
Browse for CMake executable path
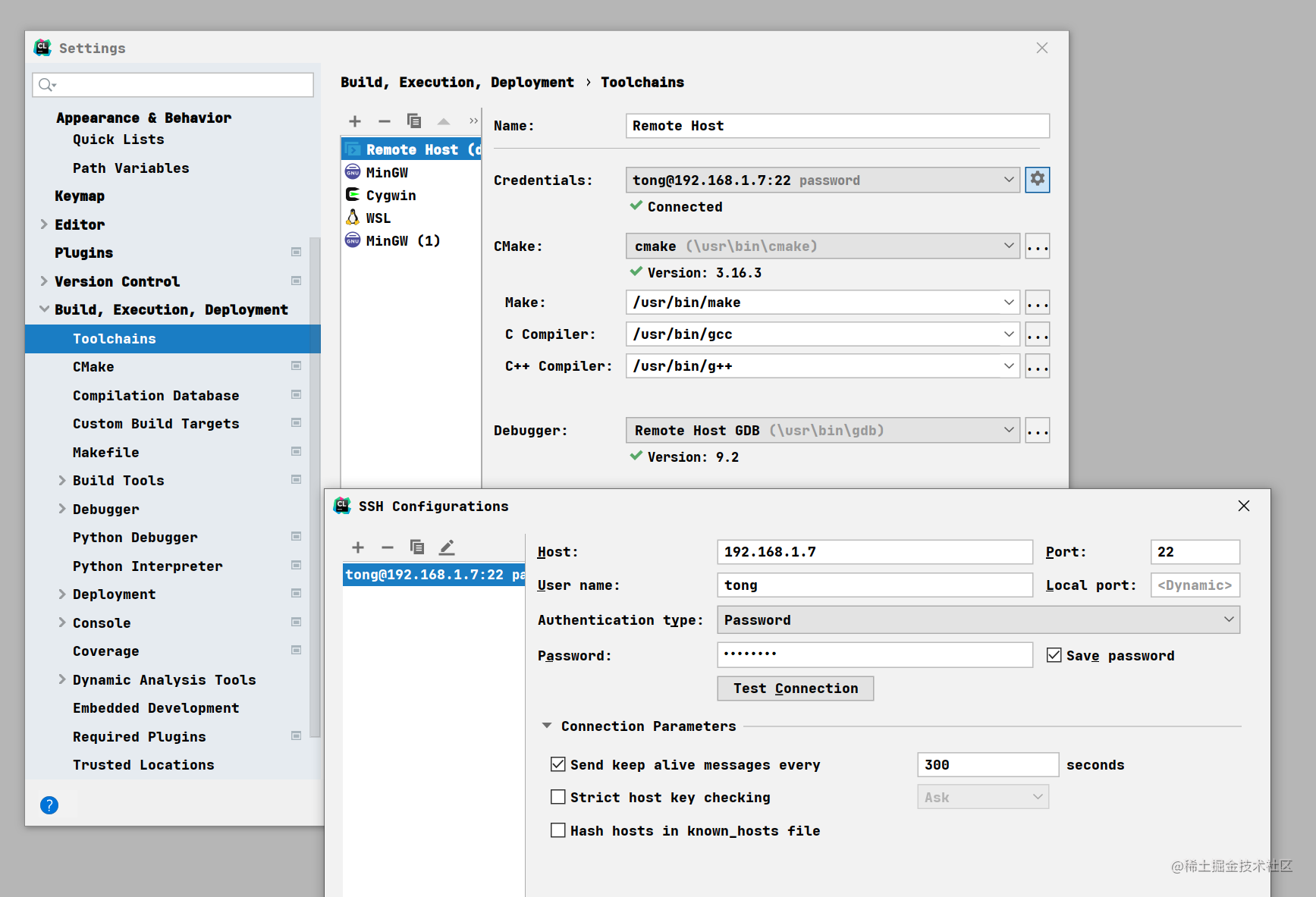tap(1037, 246)
